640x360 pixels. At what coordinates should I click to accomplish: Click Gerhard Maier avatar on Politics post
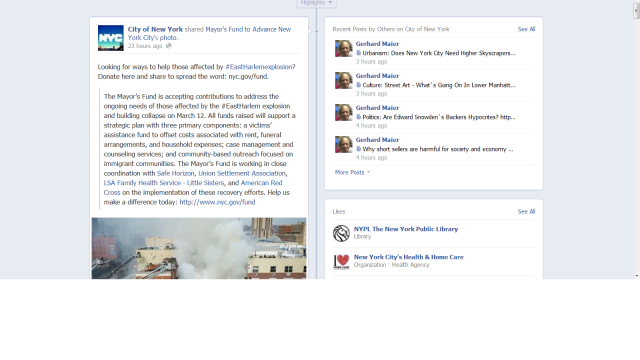pos(344,112)
